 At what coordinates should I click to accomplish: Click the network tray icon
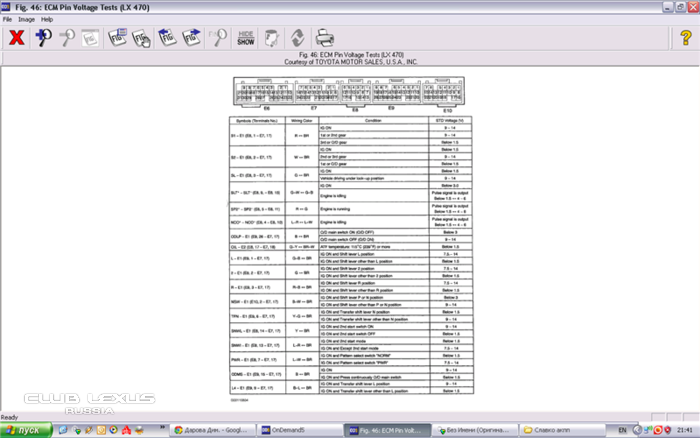point(648,430)
